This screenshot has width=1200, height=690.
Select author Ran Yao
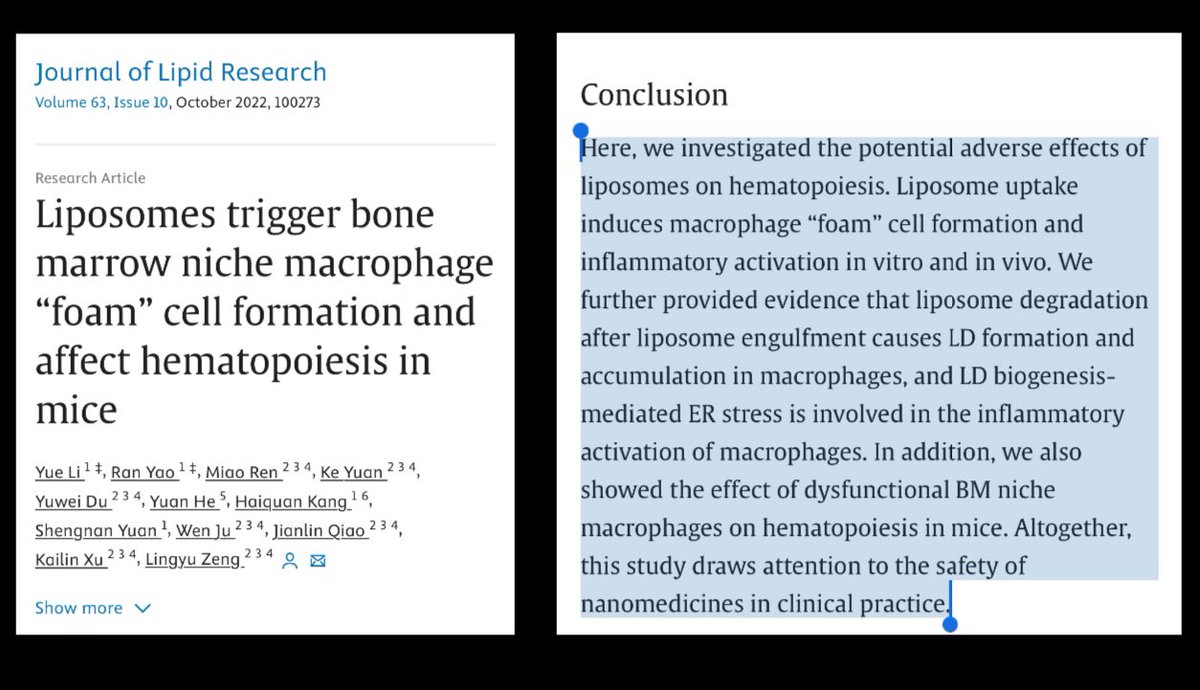click(x=139, y=473)
